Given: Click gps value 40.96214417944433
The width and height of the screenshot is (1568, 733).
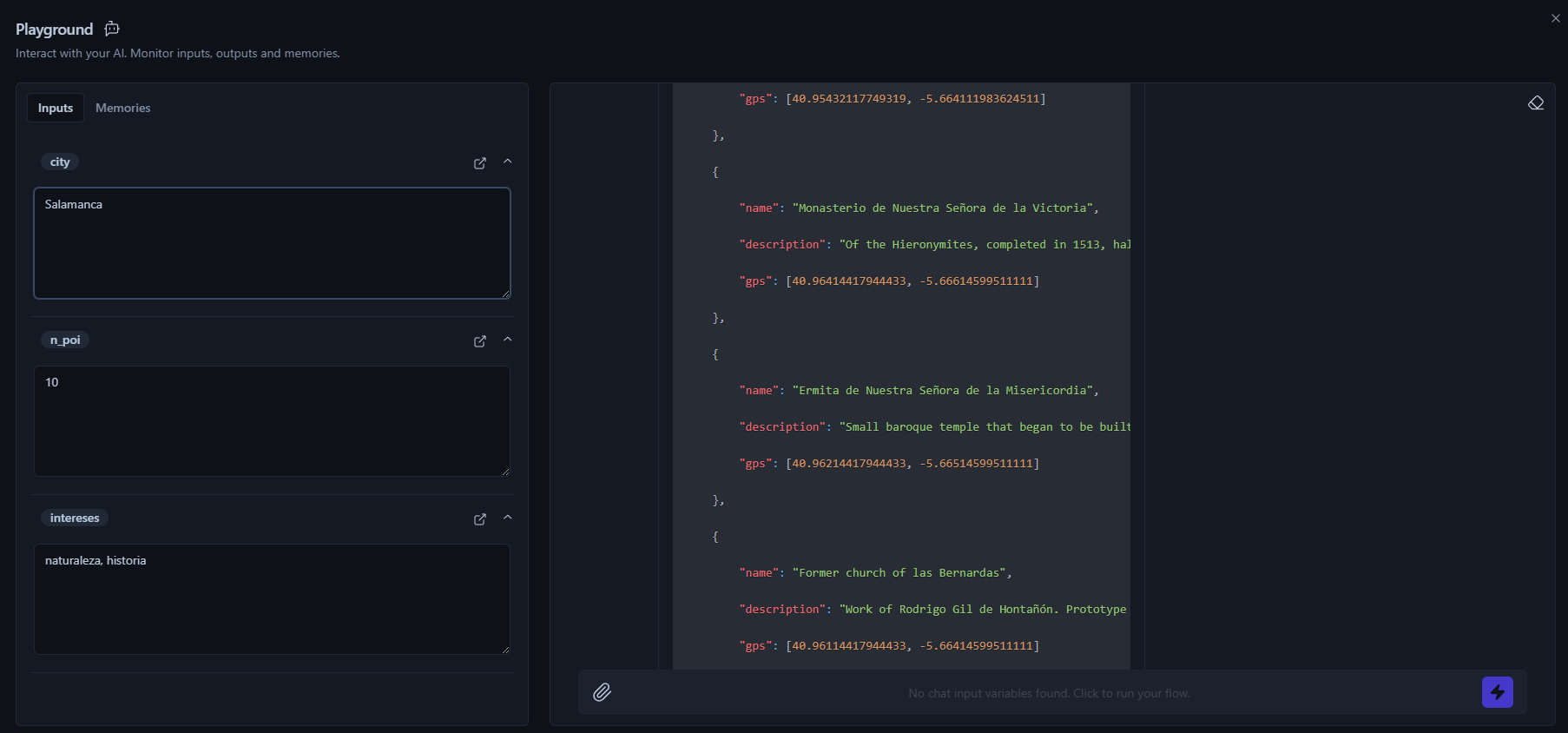Looking at the screenshot, I should [849, 464].
